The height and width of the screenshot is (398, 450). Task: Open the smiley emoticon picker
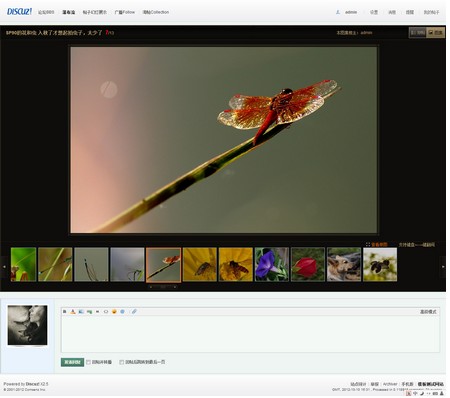pyautogui.click(x=114, y=312)
